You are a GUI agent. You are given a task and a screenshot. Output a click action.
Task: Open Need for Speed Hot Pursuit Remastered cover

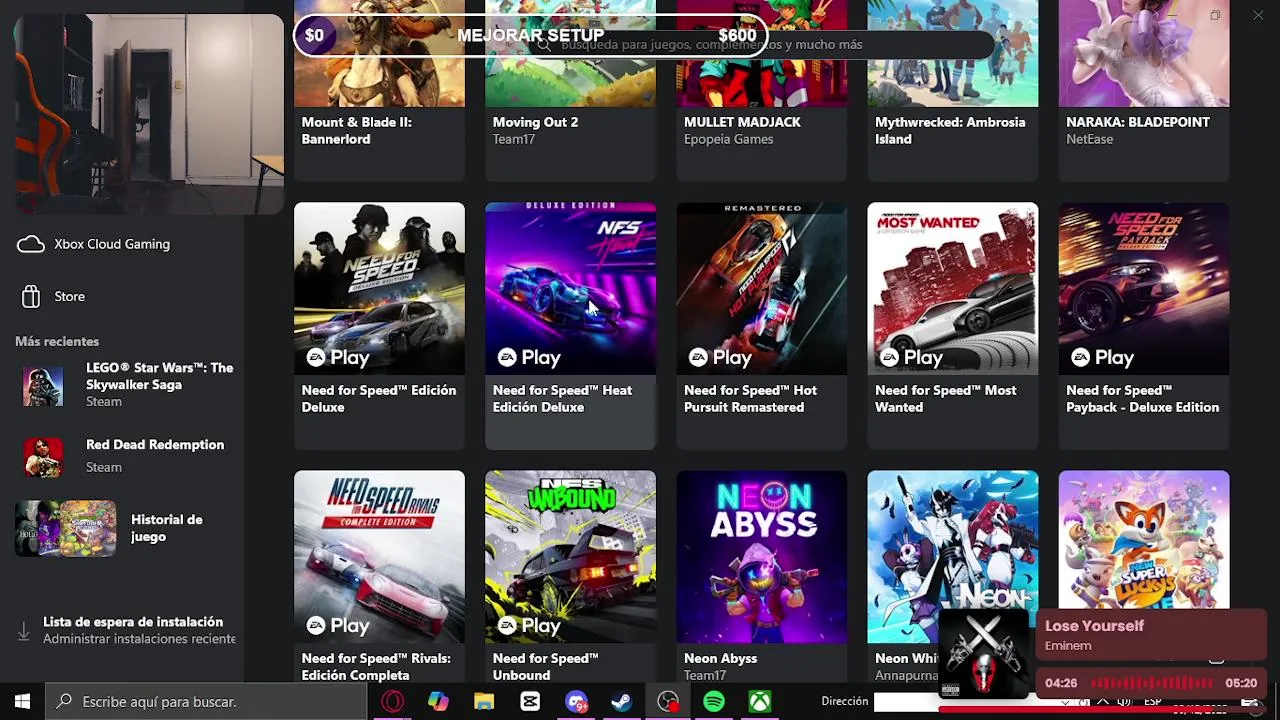point(761,289)
